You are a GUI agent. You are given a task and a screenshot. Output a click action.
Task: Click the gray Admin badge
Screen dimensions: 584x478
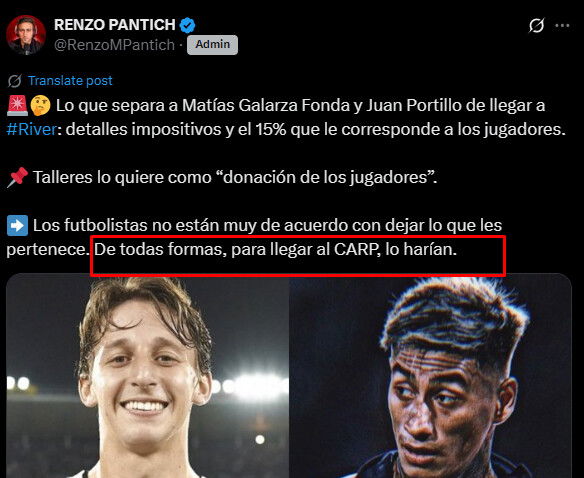click(x=212, y=45)
